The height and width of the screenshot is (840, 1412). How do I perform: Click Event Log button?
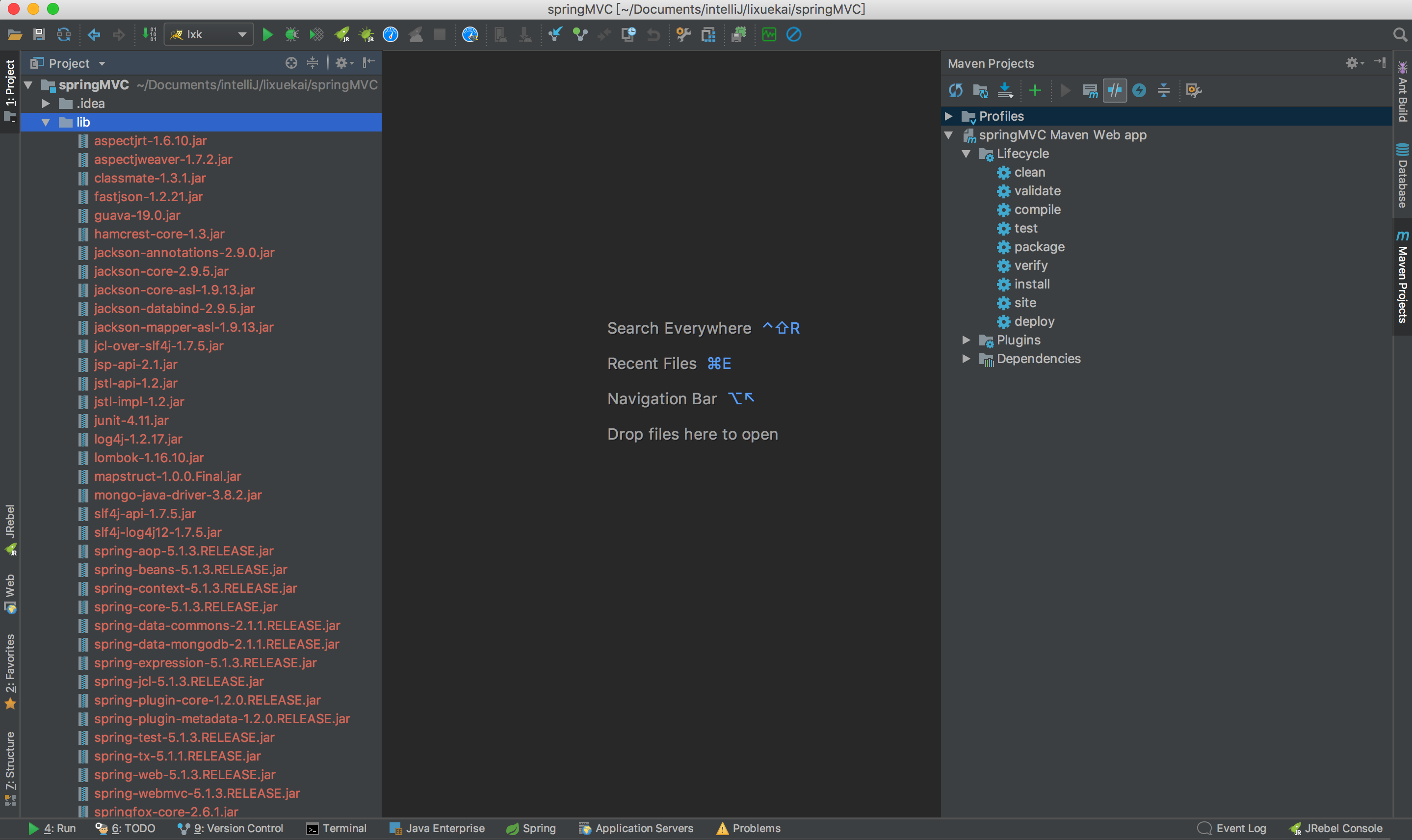1232,828
